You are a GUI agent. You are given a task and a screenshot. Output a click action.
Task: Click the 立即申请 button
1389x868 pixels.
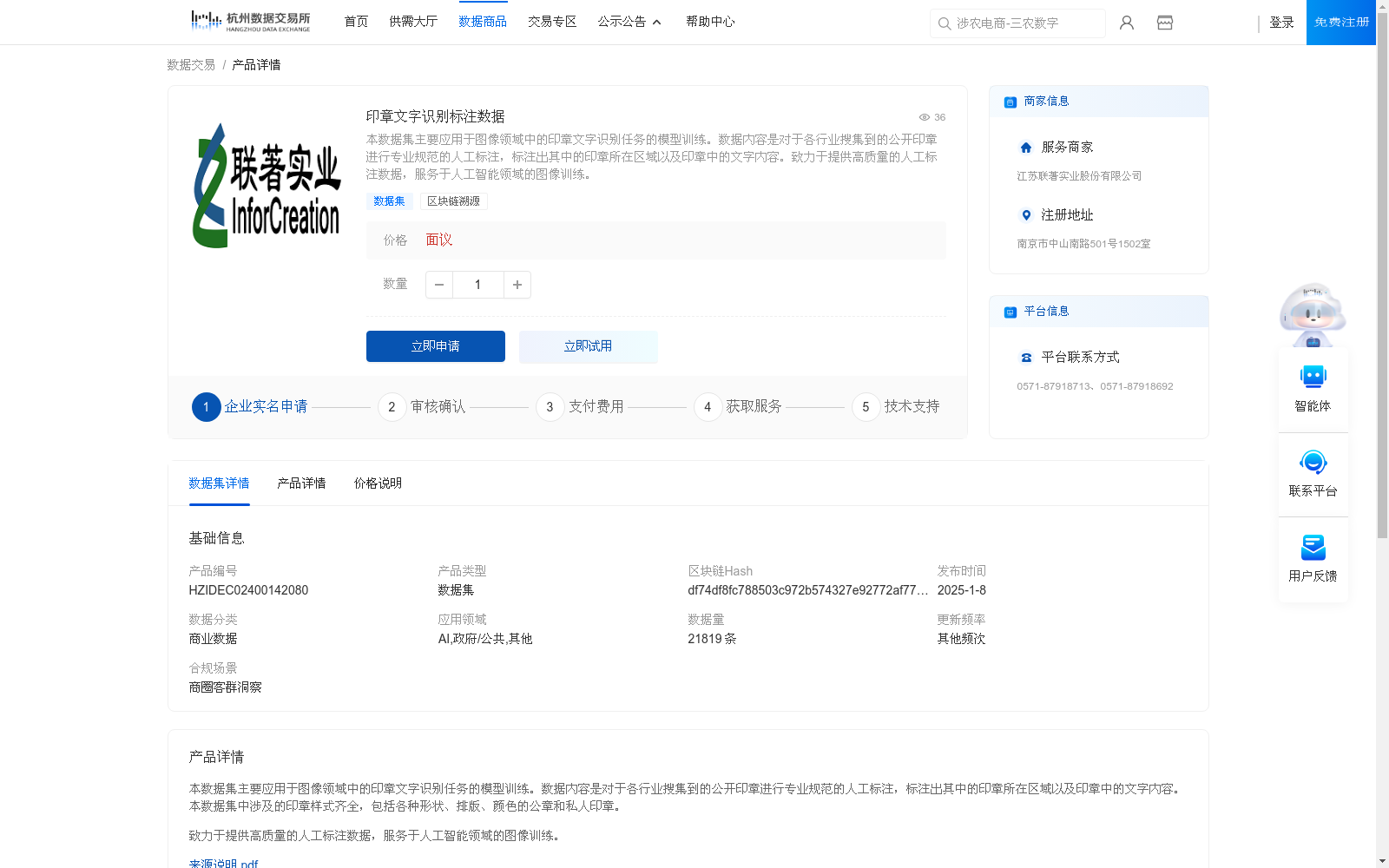click(x=436, y=346)
